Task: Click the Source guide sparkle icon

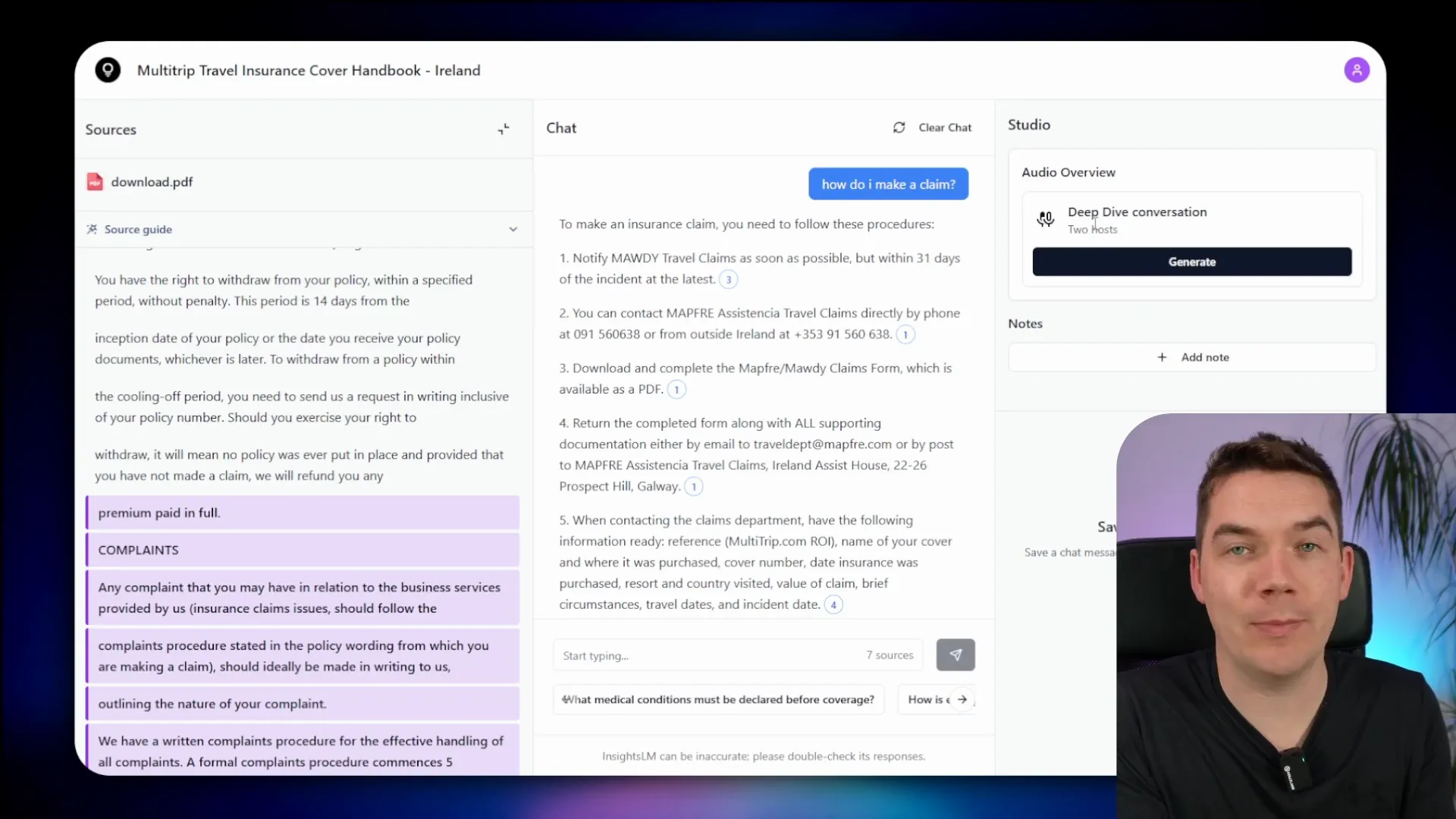Action: coord(92,229)
